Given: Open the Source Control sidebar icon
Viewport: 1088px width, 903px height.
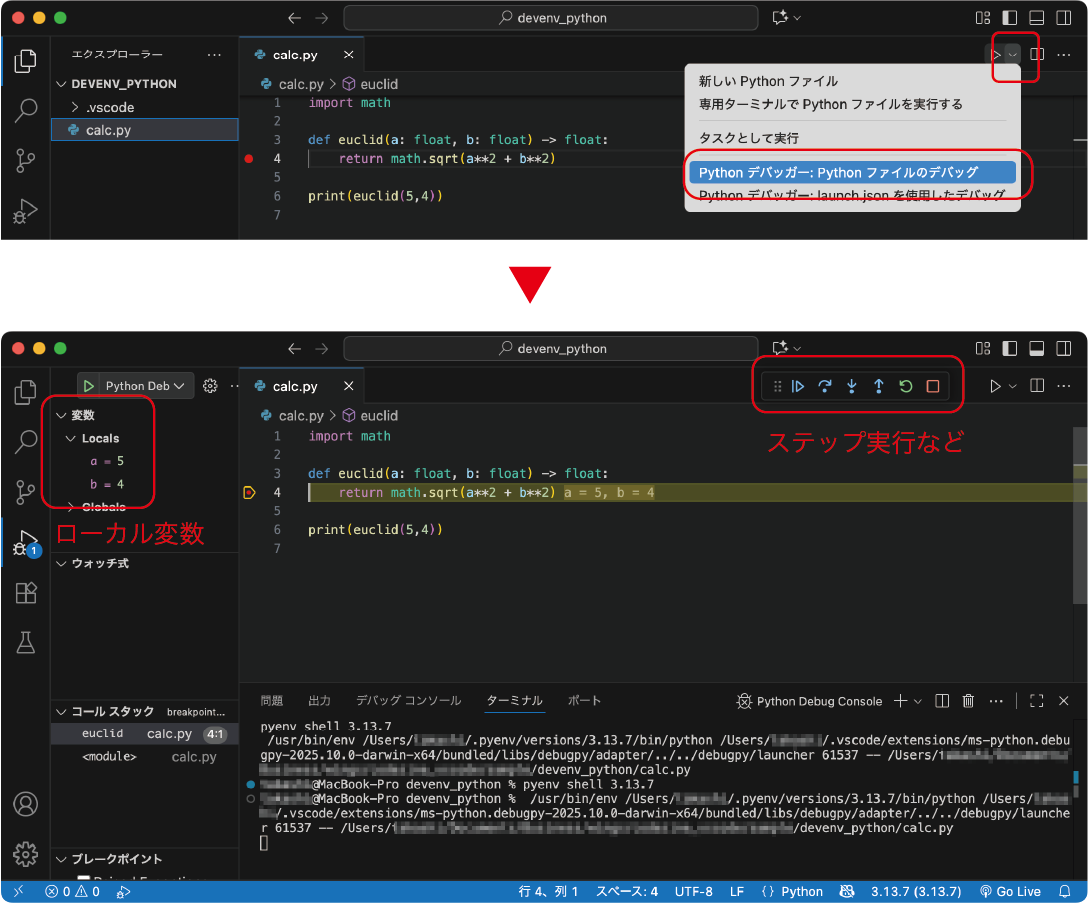Looking at the screenshot, I should (x=25, y=492).
